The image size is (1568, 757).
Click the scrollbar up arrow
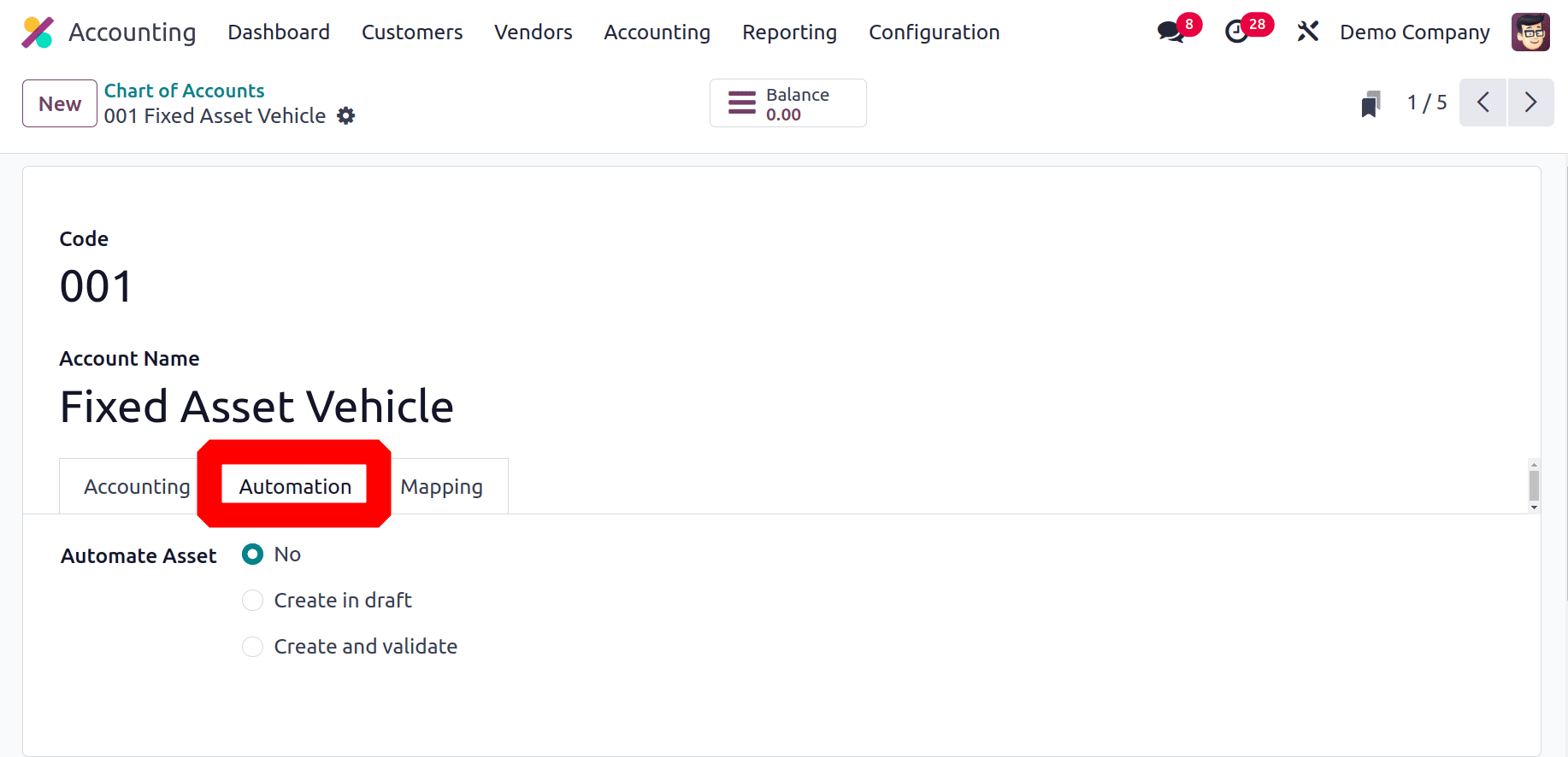click(x=1534, y=466)
